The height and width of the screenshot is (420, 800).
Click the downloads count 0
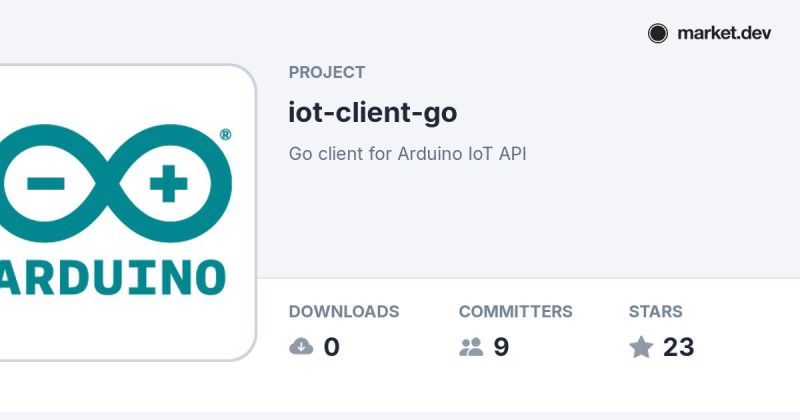point(332,347)
